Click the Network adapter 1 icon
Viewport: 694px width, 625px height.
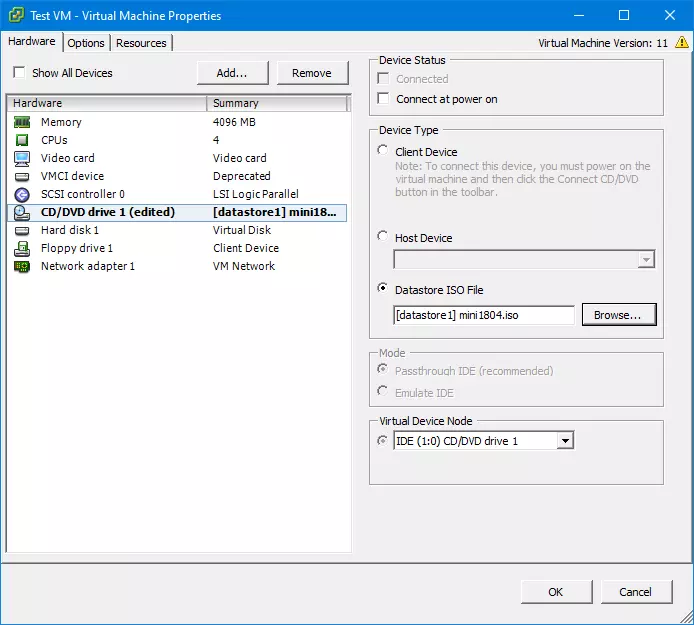[x=22, y=266]
